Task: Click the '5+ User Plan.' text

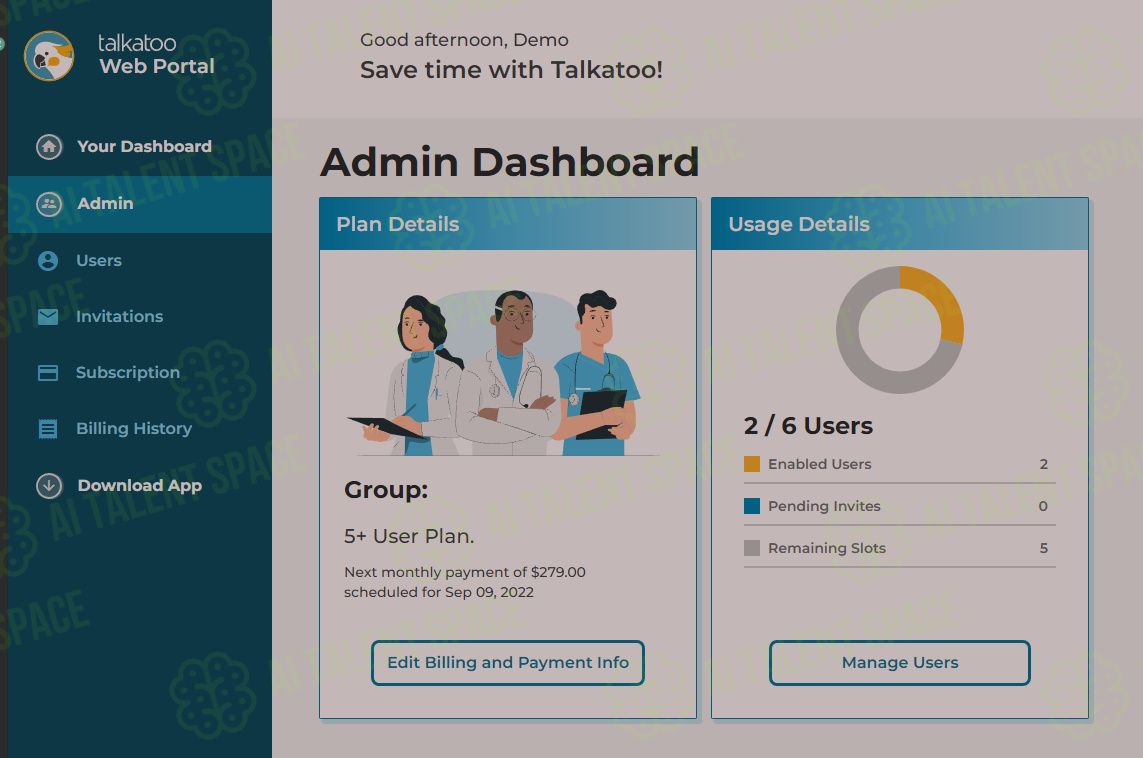Action: [x=409, y=536]
